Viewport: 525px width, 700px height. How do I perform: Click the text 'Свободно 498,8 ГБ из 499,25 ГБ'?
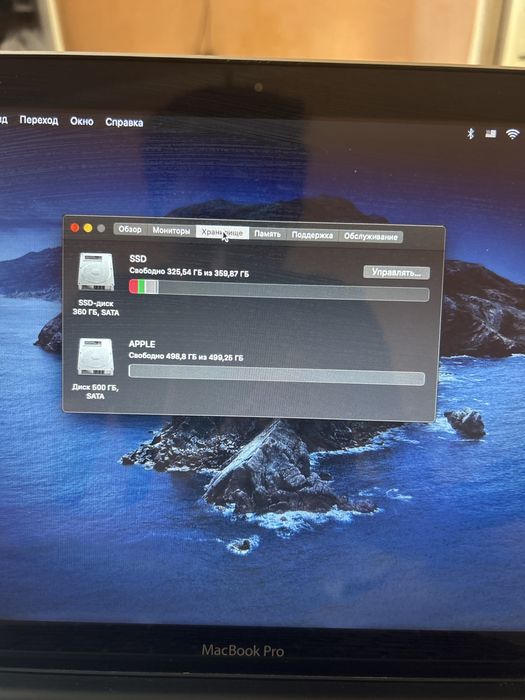[x=186, y=357]
